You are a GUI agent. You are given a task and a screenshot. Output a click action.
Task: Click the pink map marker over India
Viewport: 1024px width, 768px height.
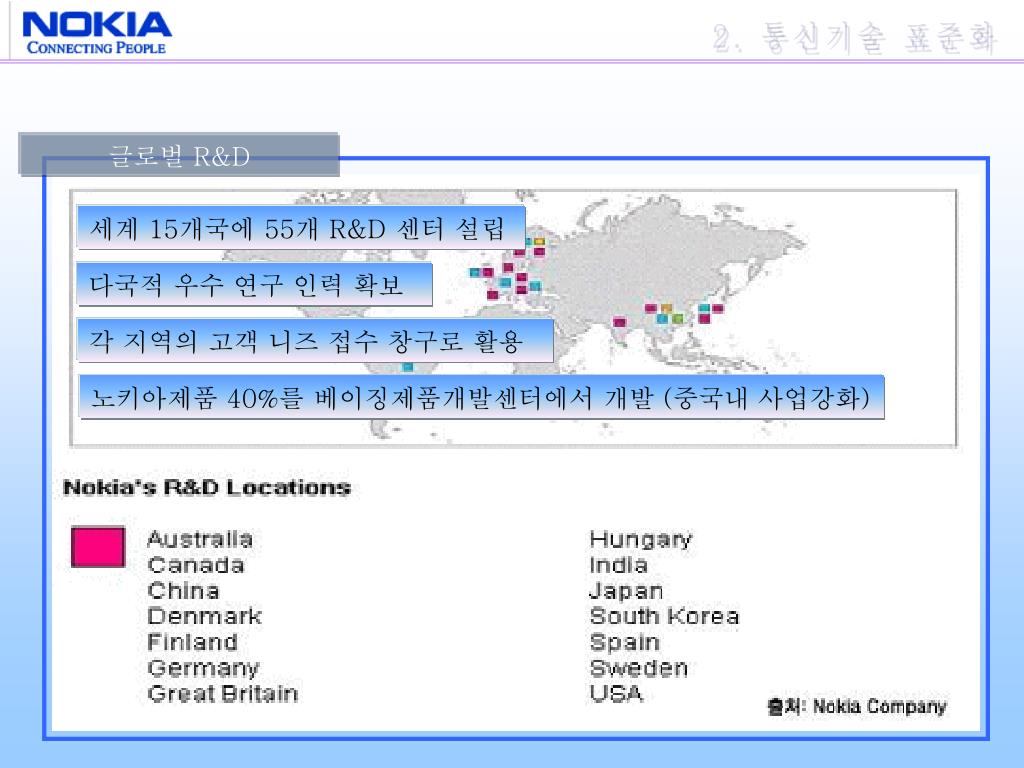(619, 322)
